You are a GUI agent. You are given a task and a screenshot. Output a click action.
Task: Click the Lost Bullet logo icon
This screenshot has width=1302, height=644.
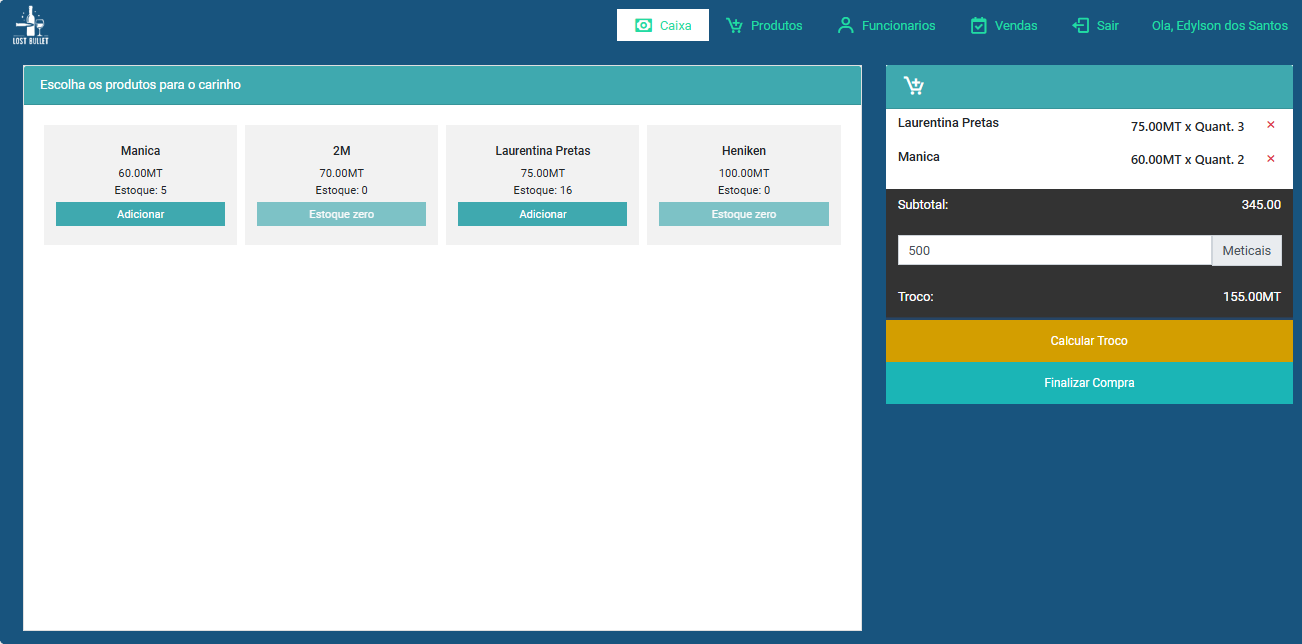point(30,25)
